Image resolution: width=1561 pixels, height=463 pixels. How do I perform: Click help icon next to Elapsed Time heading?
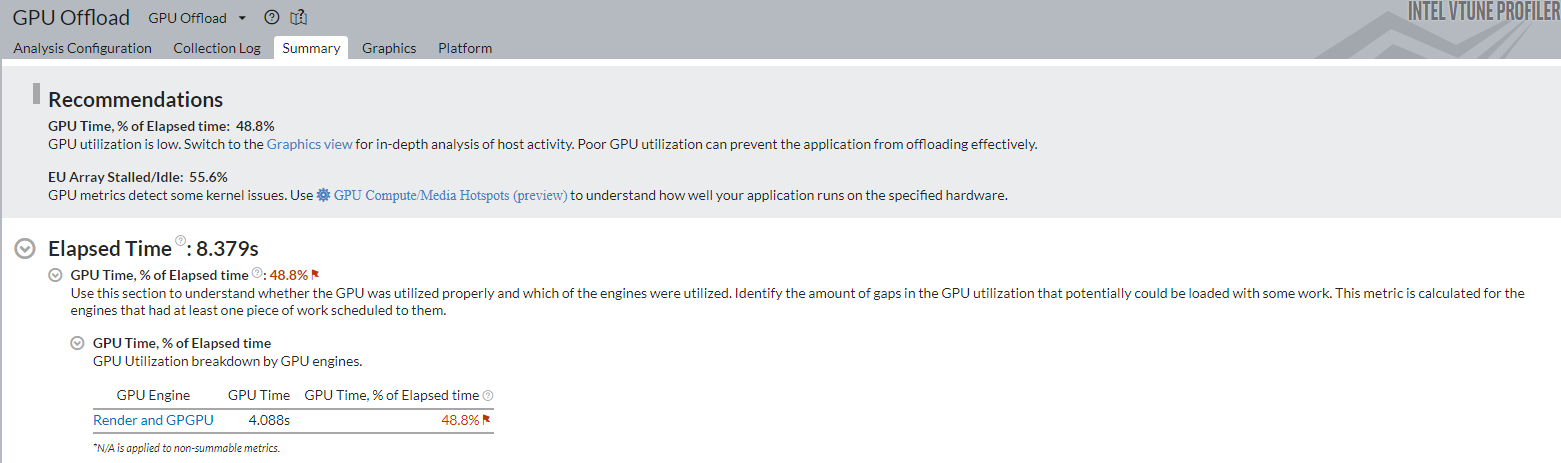point(181,241)
